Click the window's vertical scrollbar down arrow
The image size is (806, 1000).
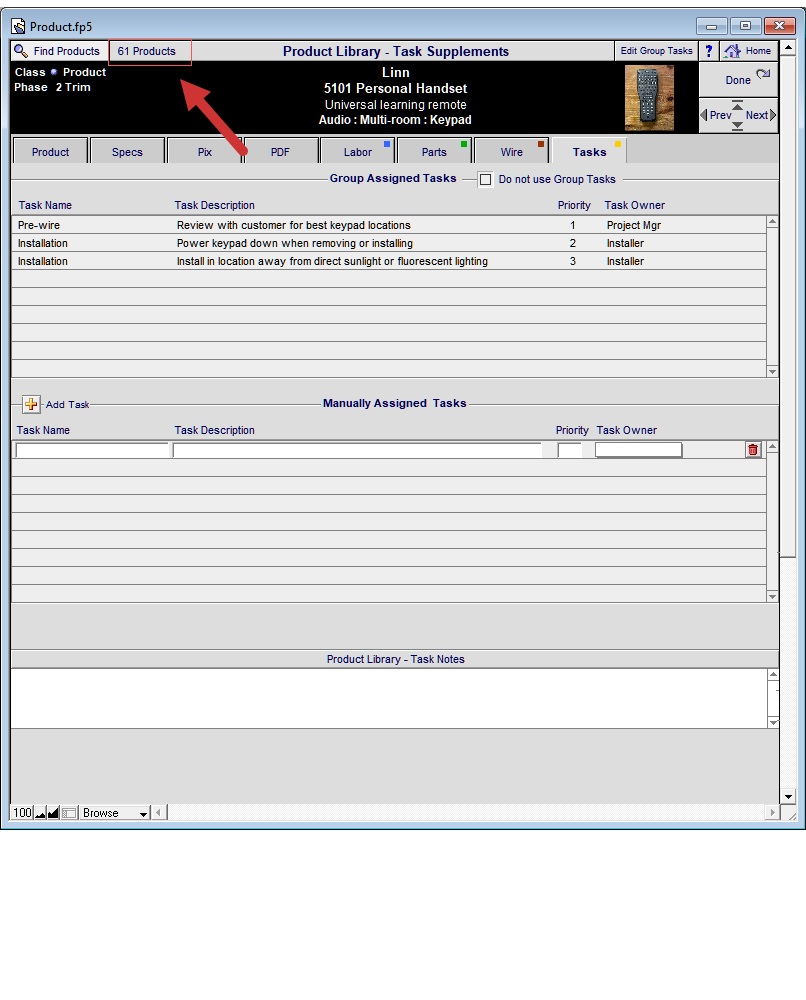click(x=788, y=797)
